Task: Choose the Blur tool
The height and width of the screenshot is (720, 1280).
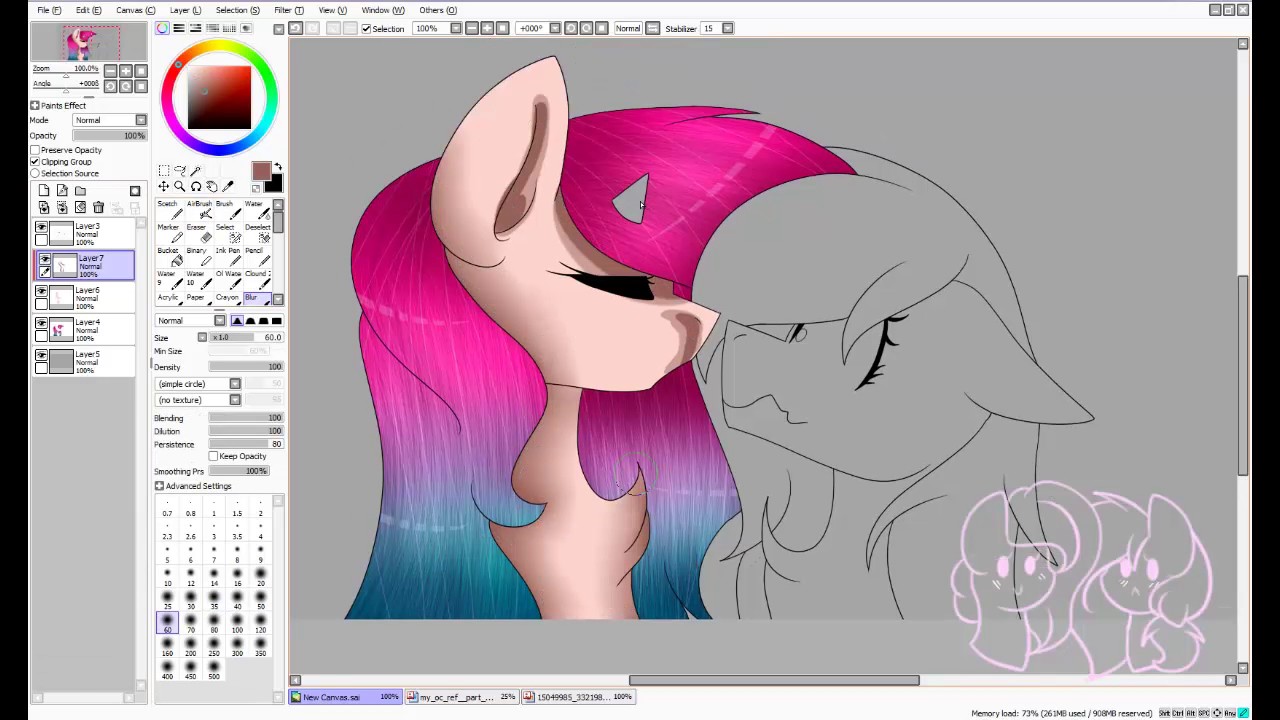Action: 257,298
